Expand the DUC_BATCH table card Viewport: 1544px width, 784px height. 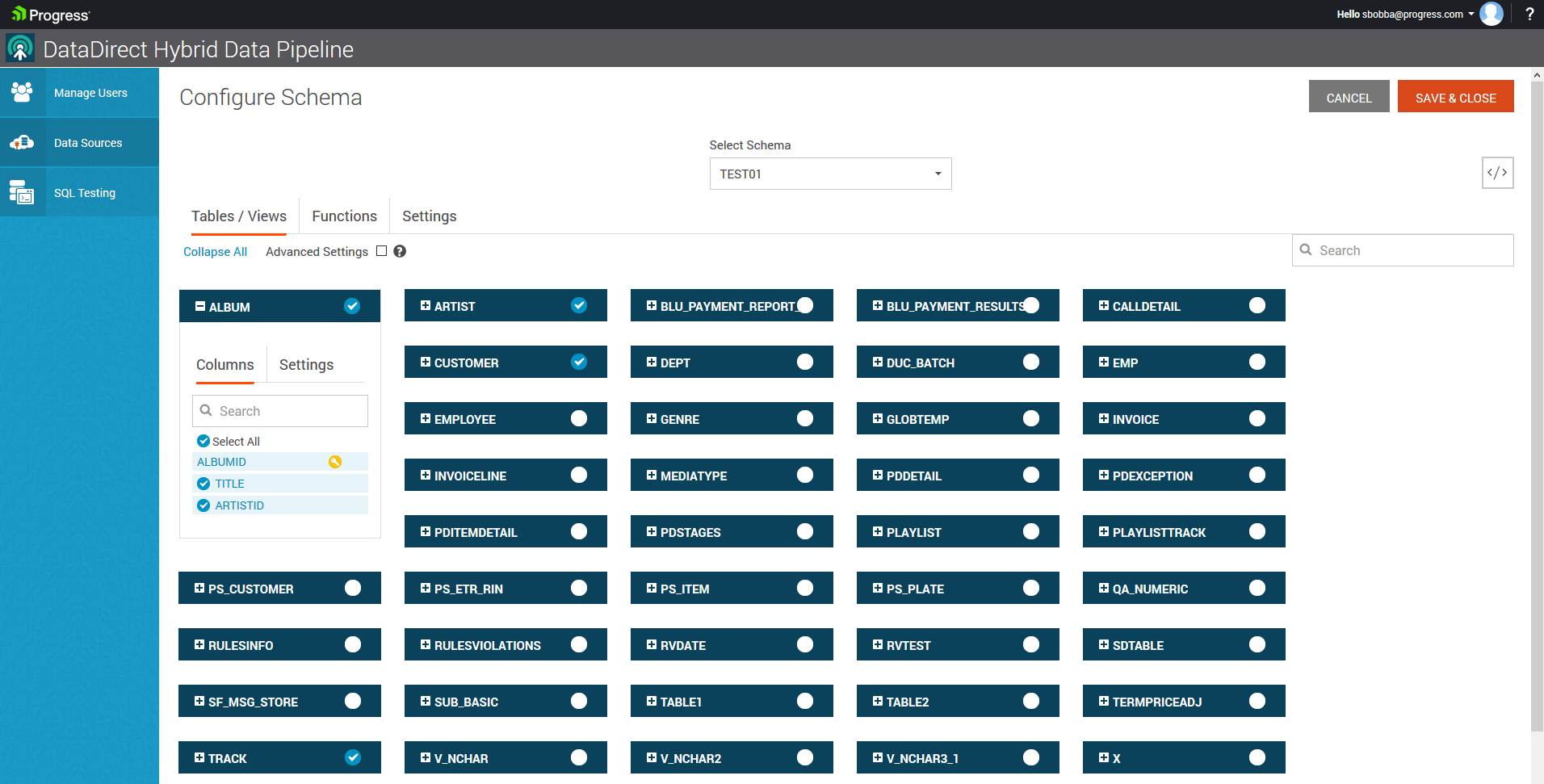click(878, 362)
